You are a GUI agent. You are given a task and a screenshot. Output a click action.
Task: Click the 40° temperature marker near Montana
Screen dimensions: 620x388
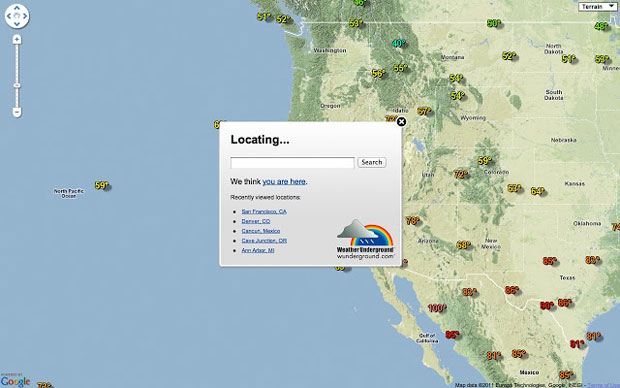[399, 43]
